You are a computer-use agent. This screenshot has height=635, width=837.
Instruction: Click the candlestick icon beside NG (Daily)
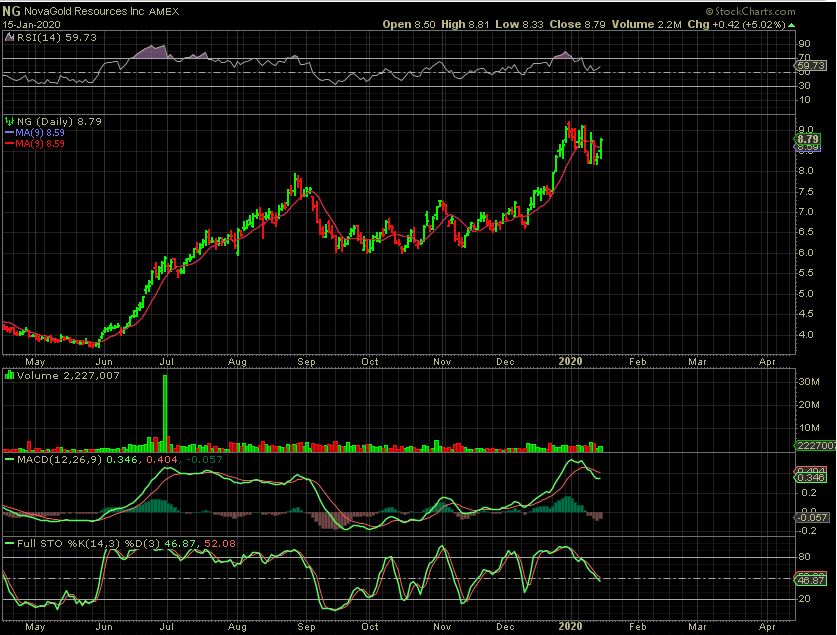pos(10,121)
